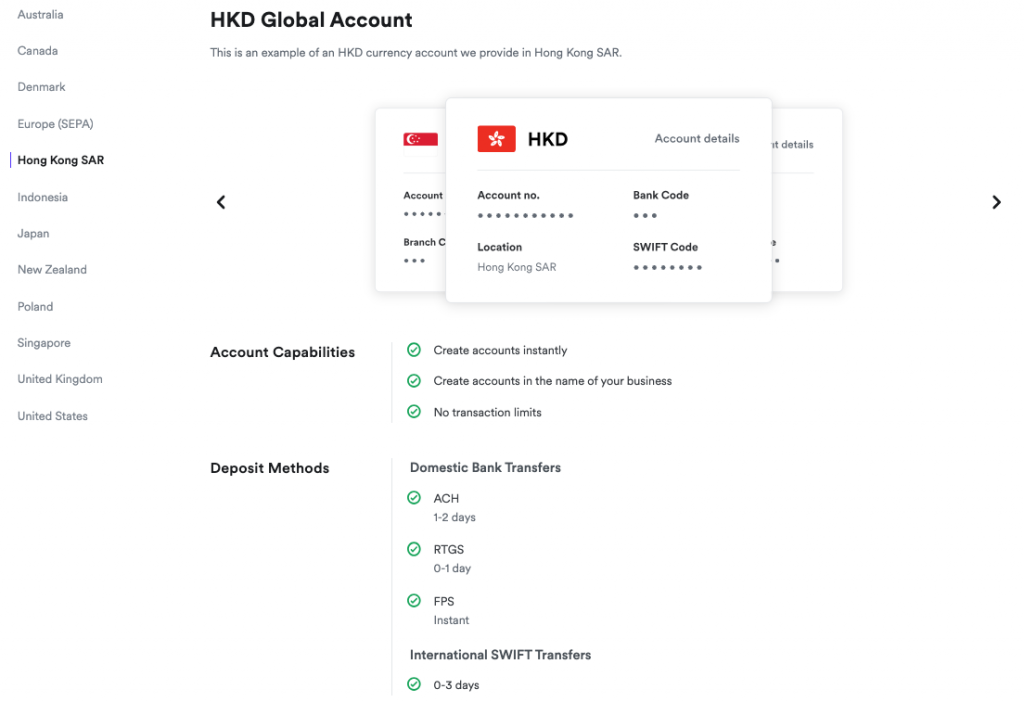This screenshot has width=1024, height=702.
Task: Click the text 'No transaction limits'
Action: pos(487,413)
